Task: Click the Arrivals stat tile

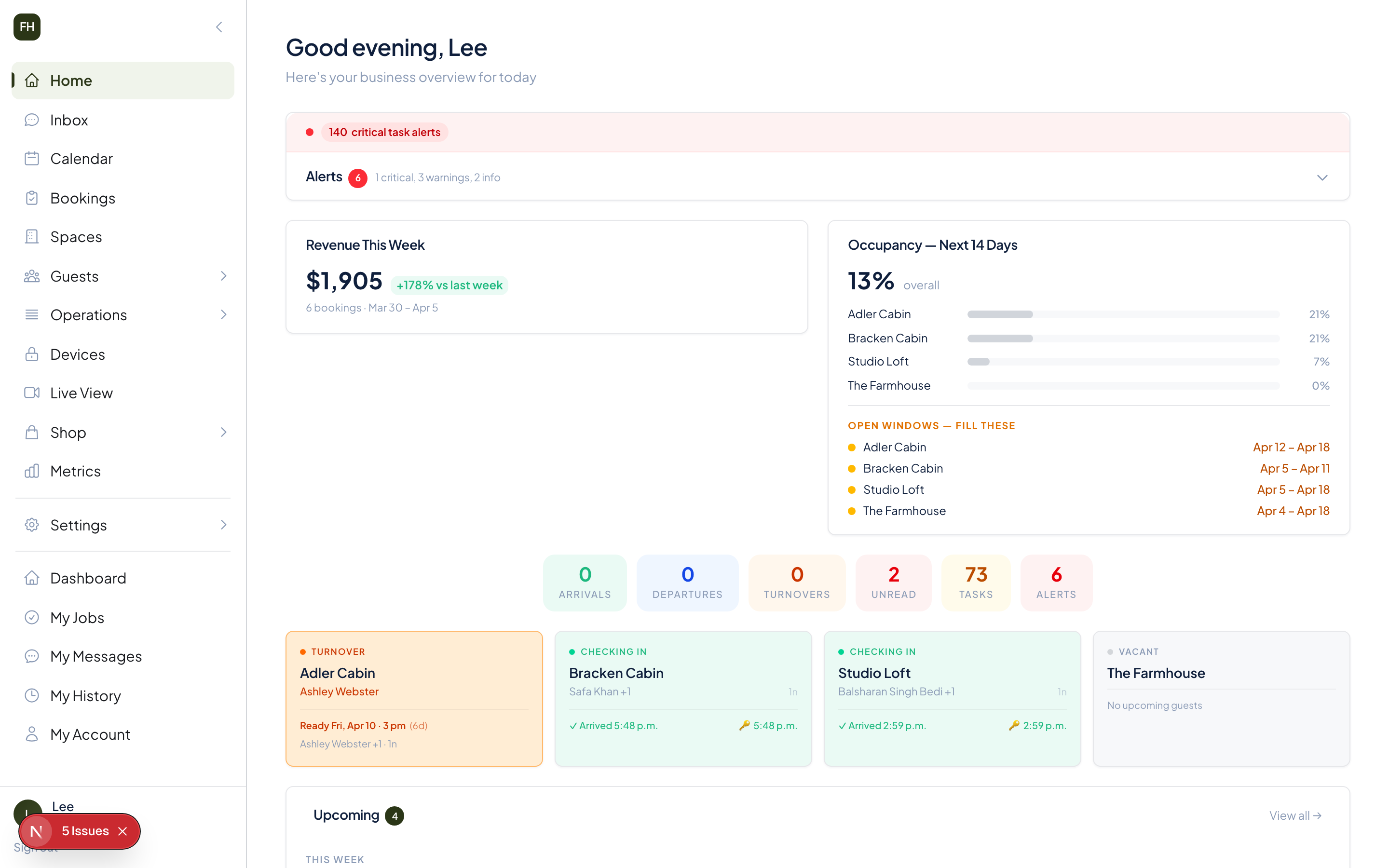Action: click(585, 583)
